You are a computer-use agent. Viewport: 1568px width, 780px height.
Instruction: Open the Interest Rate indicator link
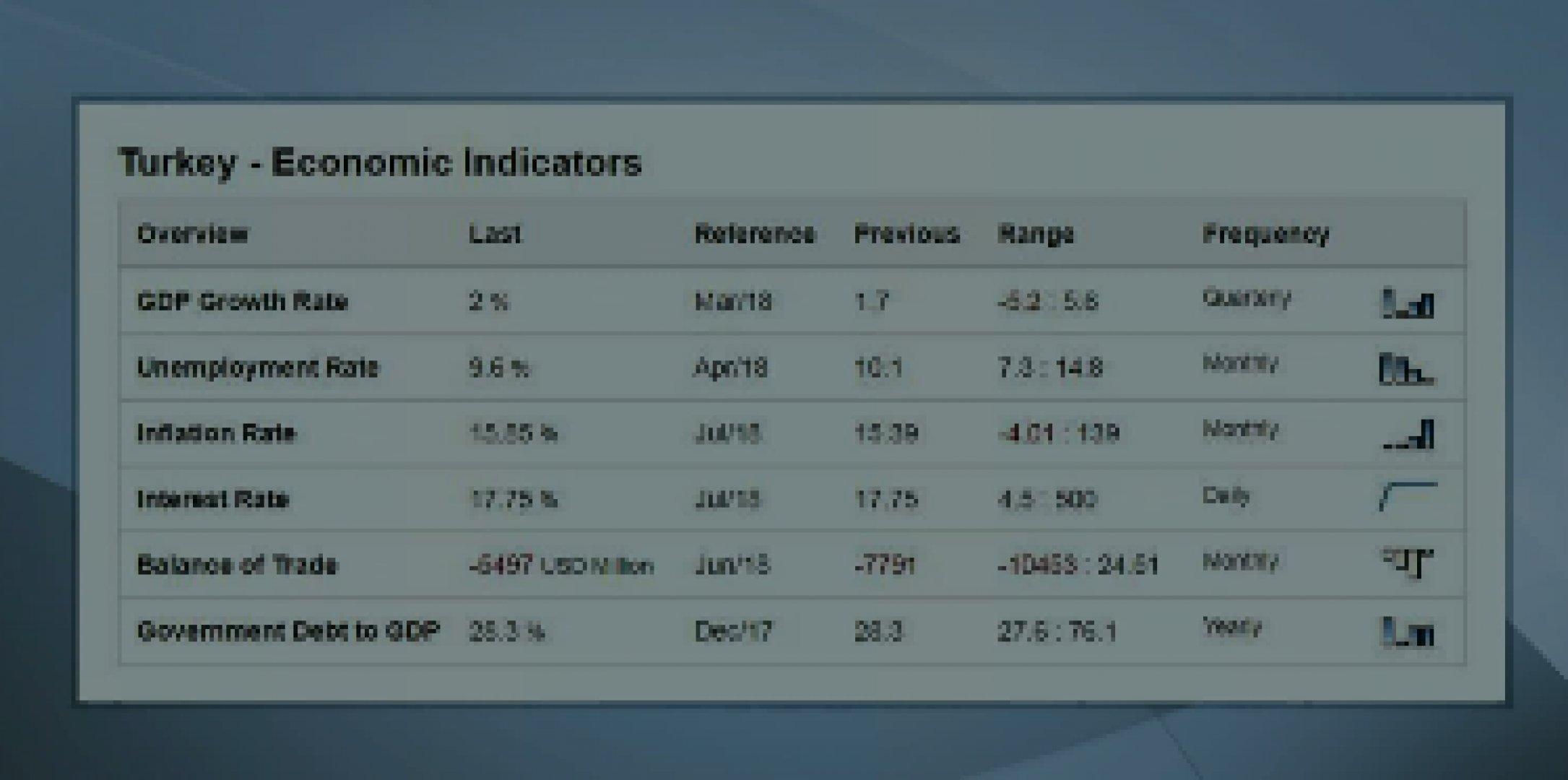coord(213,499)
